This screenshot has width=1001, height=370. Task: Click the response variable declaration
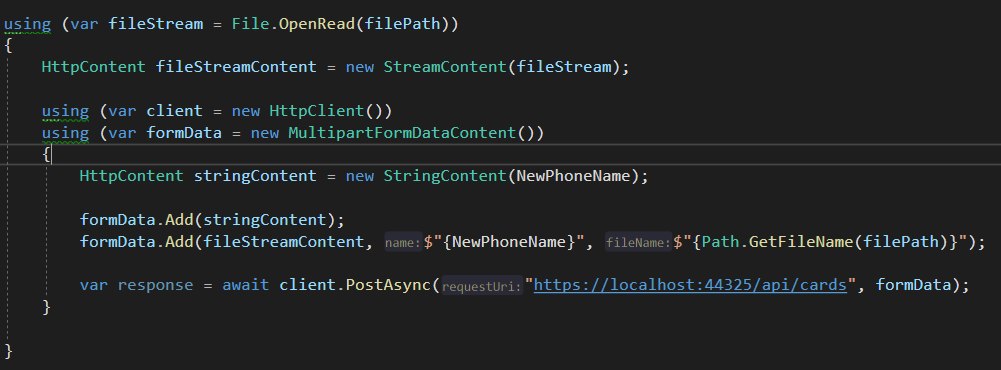point(155,285)
